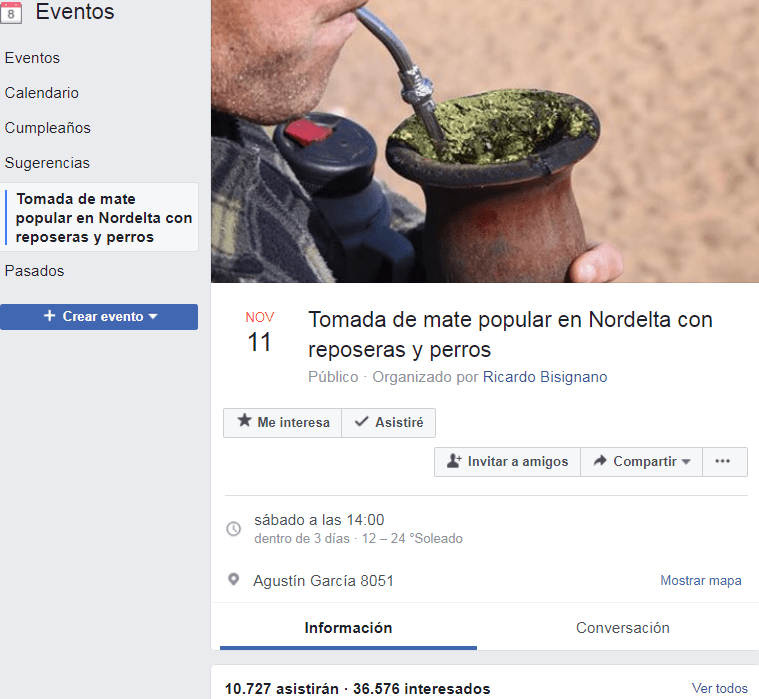The image size is (759, 699).
Task: Click the mate cover photo
Action: [485, 141]
